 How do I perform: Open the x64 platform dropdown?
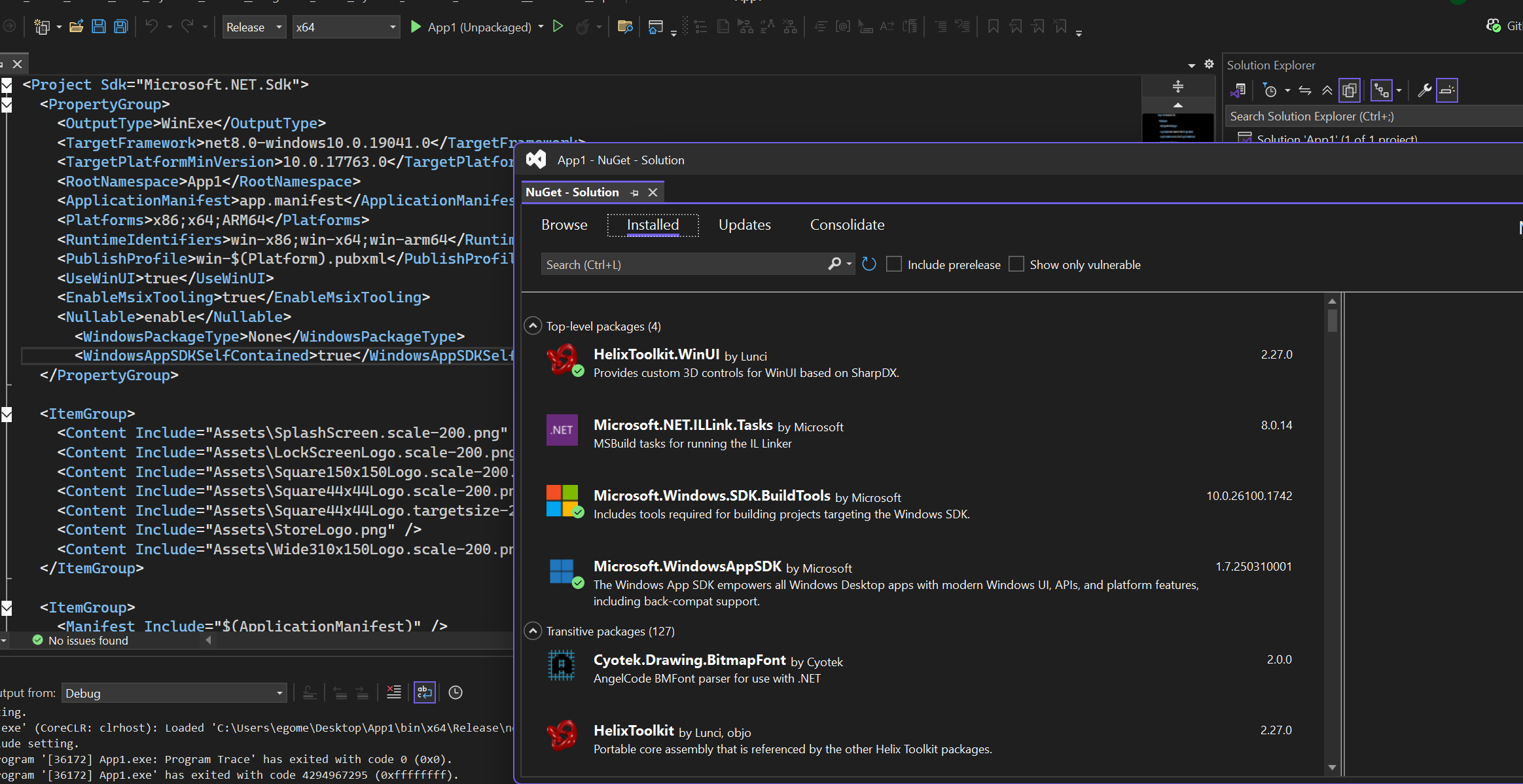[346, 27]
